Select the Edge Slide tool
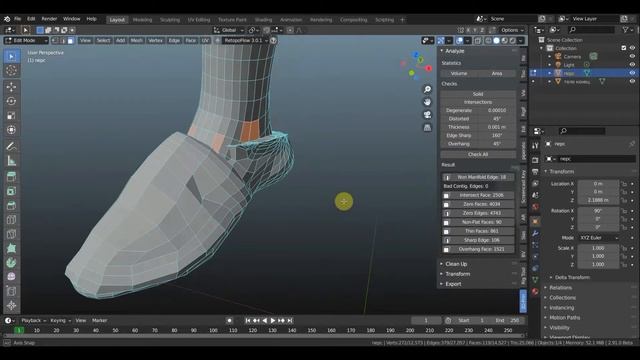Viewport: 640px width, 360px height. pyautogui.click(x=11, y=291)
